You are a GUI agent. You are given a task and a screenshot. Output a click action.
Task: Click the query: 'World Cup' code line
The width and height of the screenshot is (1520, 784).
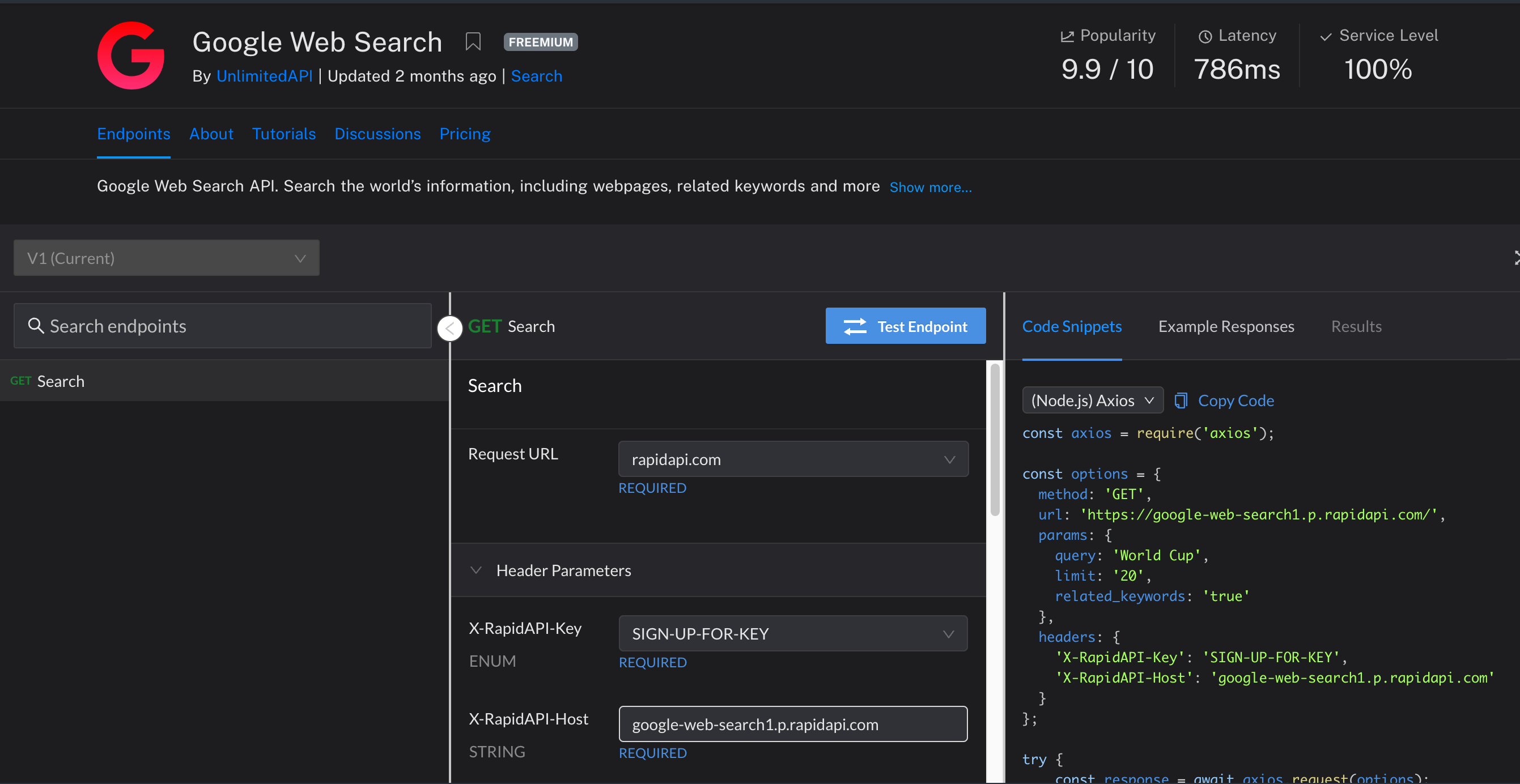(x=1131, y=555)
